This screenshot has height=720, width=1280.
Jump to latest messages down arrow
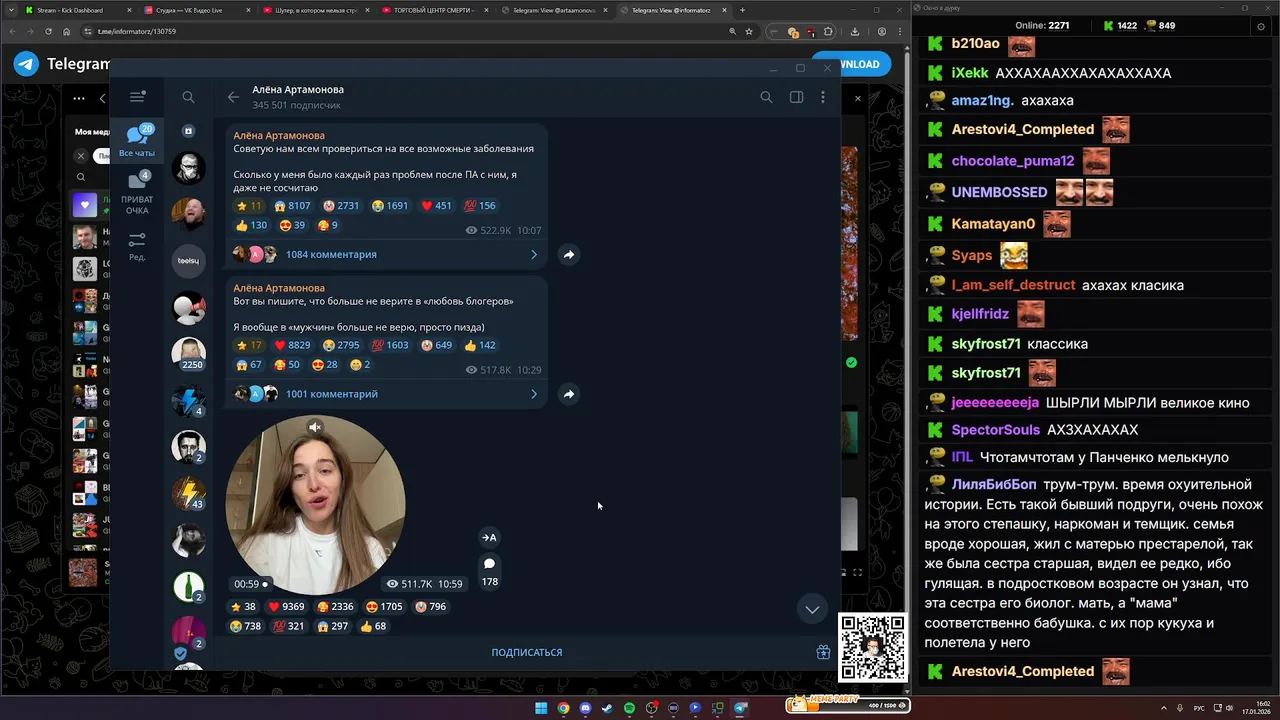pyautogui.click(x=812, y=609)
